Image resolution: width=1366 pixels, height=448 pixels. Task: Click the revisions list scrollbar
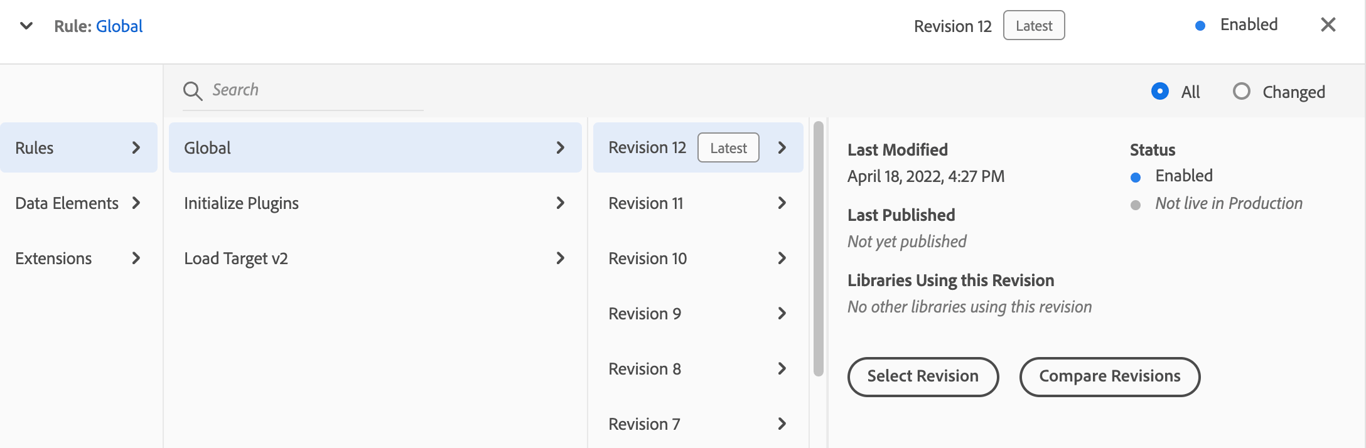tap(818, 250)
